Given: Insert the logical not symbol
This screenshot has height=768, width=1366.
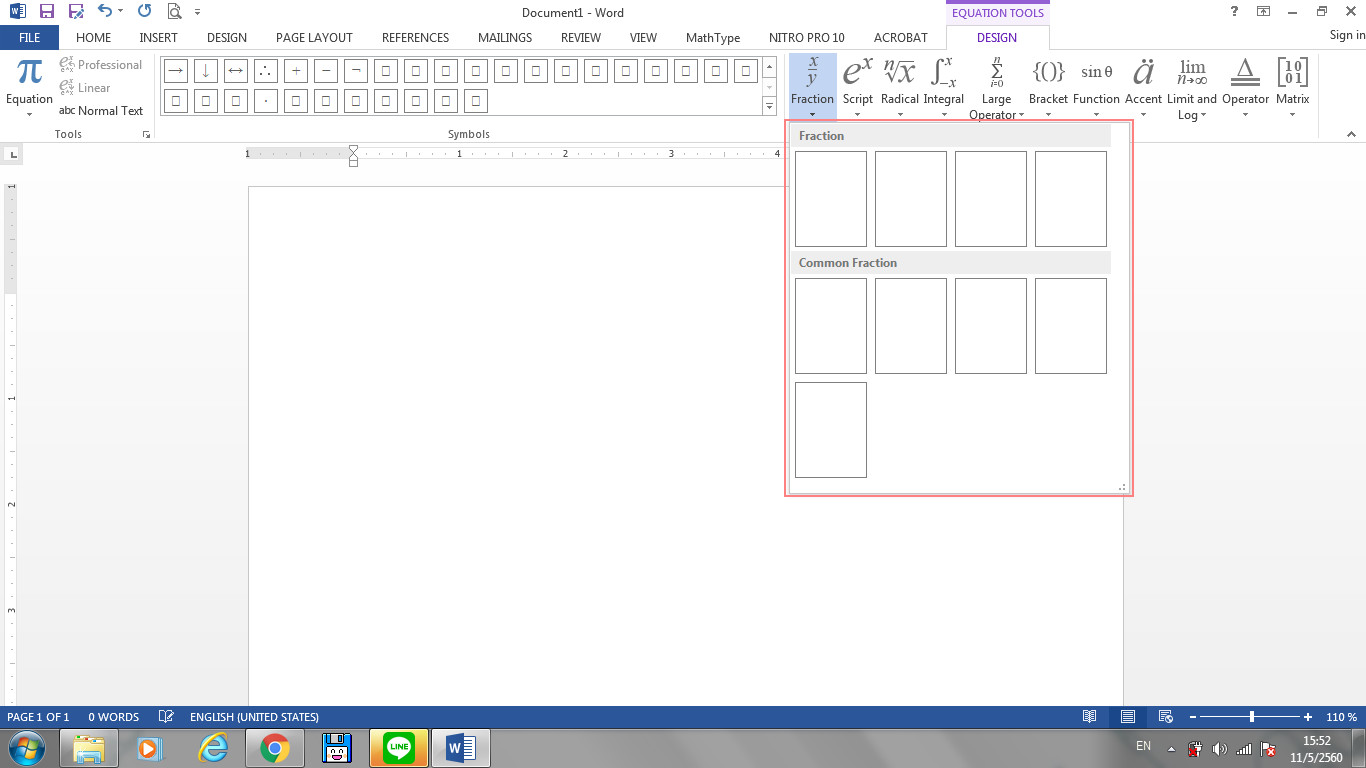Looking at the screenshot, I should (x=355, y=71).
